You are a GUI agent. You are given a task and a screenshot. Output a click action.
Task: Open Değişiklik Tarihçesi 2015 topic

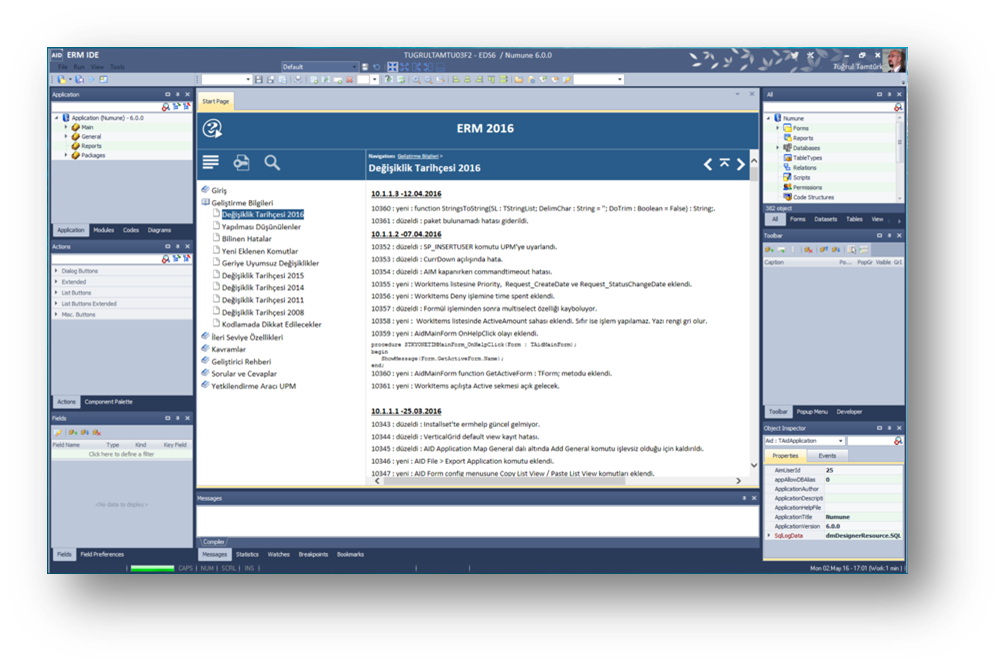pos(263,275)
